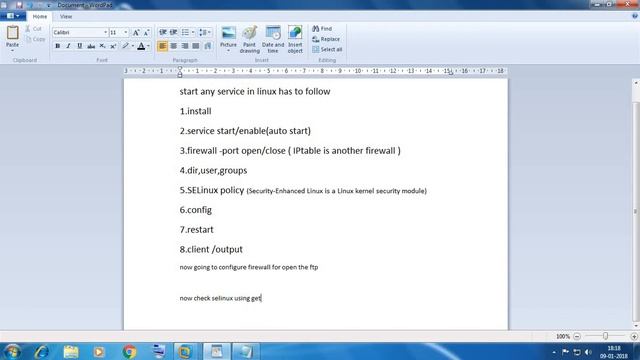640x360 pixels.
Task: Switch to the Home tab
Action: [x=40, y=17]
